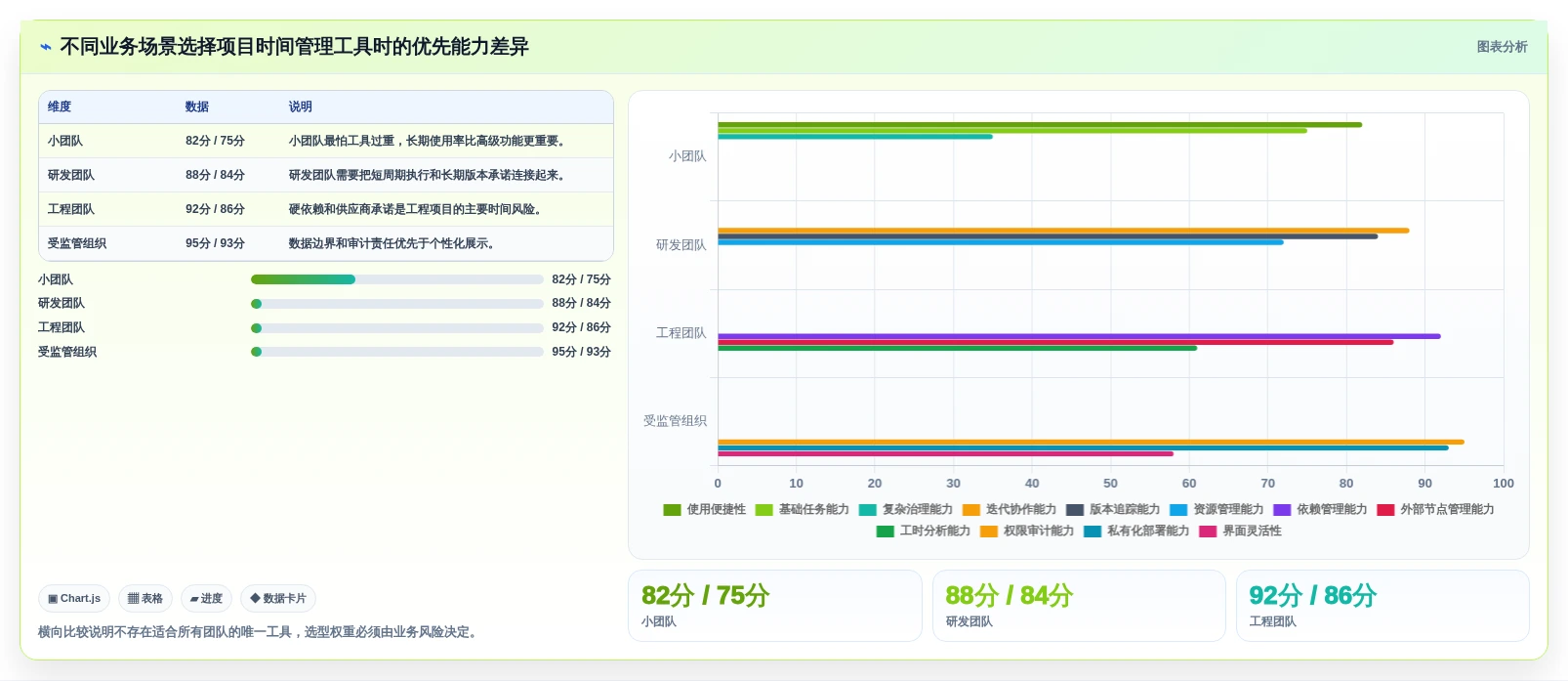
Task: Click the purple 工程团队 bar reaching 92
Action: (1079, 336)
